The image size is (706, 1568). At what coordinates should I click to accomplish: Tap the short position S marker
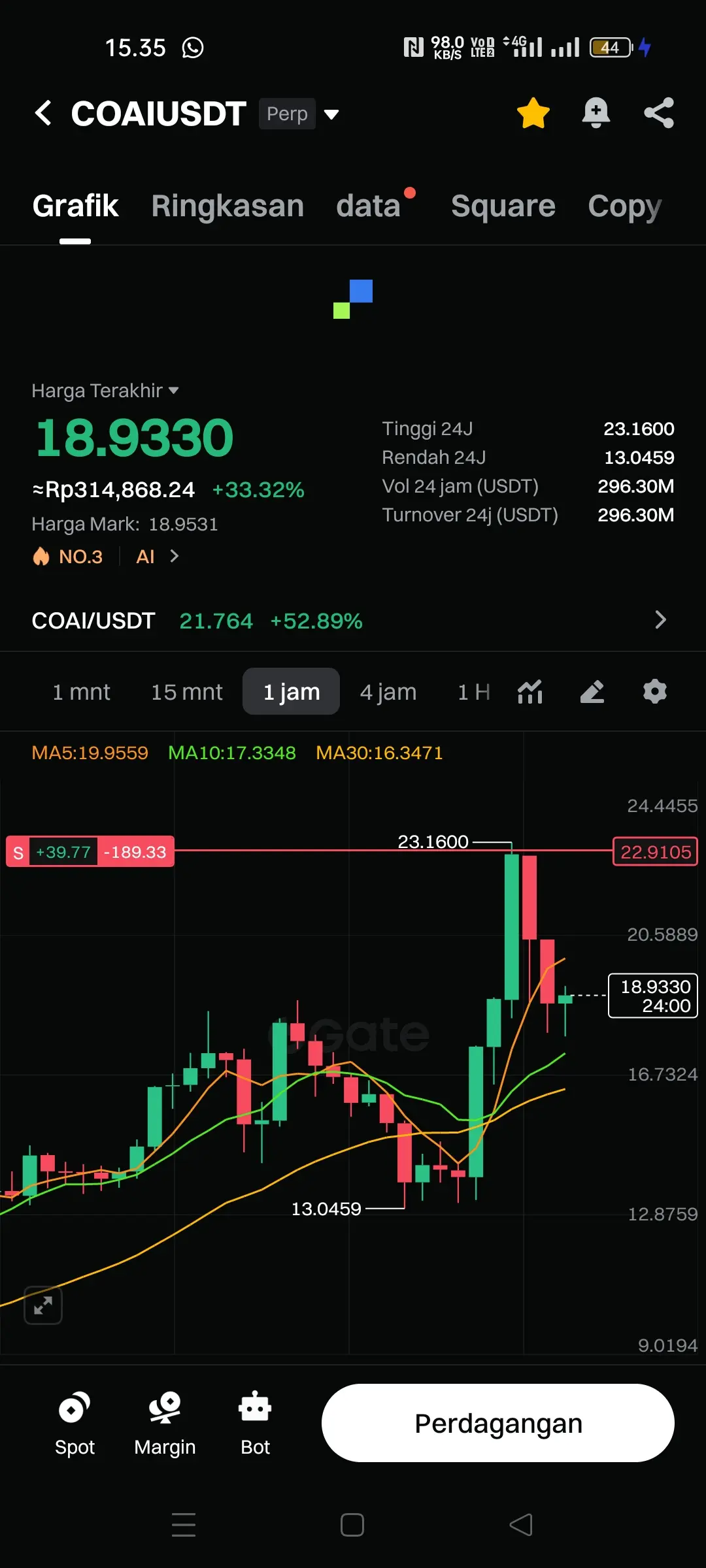point(18,852)
